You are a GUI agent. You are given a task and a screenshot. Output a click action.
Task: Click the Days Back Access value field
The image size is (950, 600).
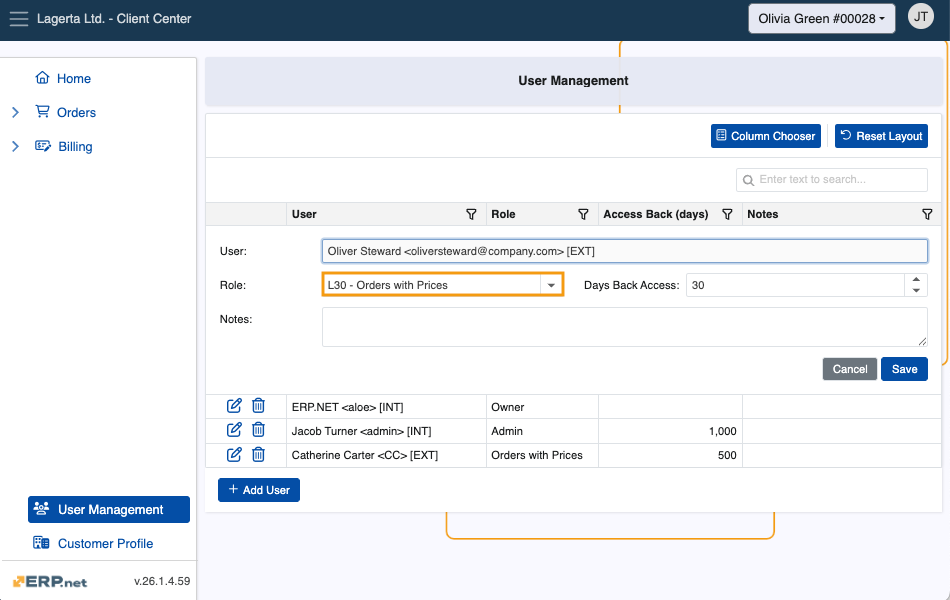[795, 285]
